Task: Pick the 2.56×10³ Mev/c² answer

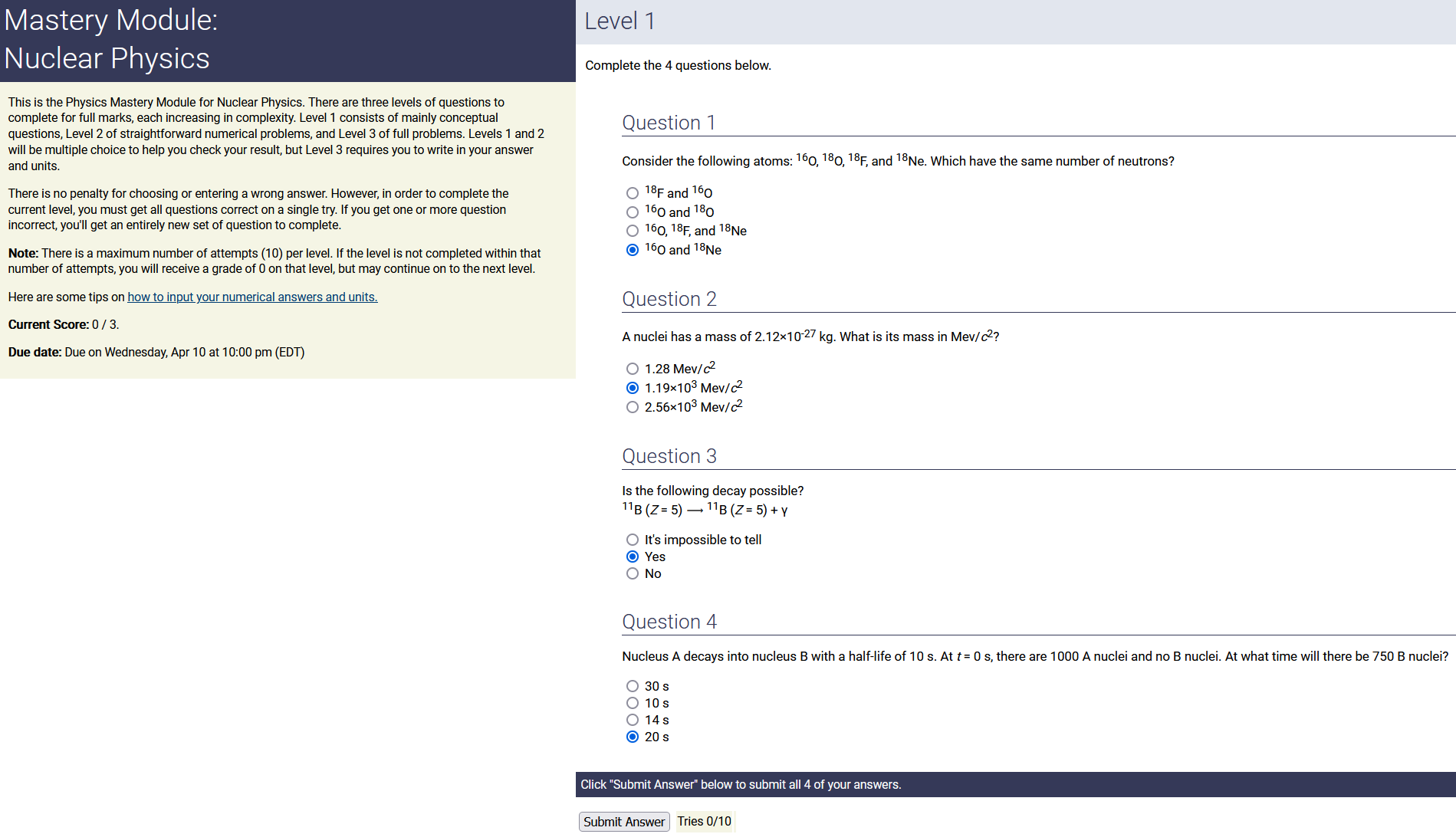Action: point(632,407)
